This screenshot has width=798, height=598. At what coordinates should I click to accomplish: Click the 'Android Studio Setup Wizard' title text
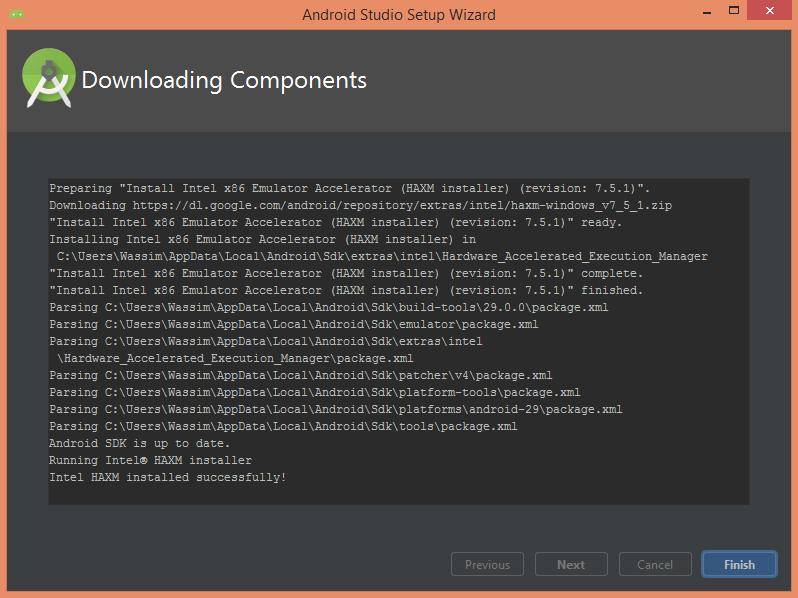click(x=399, y=15)
